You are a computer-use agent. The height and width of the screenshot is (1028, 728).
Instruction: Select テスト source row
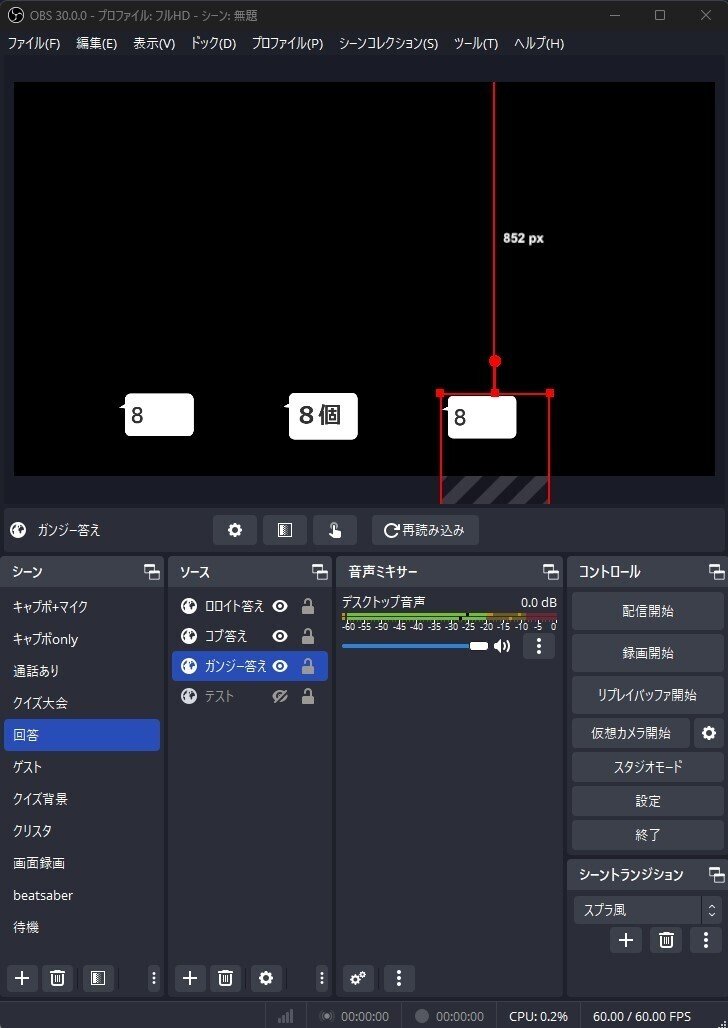(x=250, y=696)
